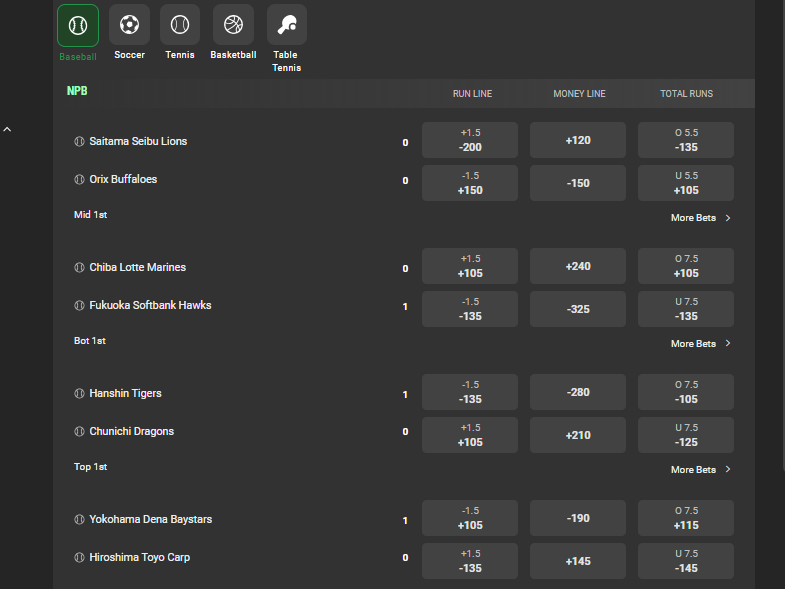Select the Tennis sport icon
Image resolution: width=785 pixels, height=589 pixels.
click(180, 25)
